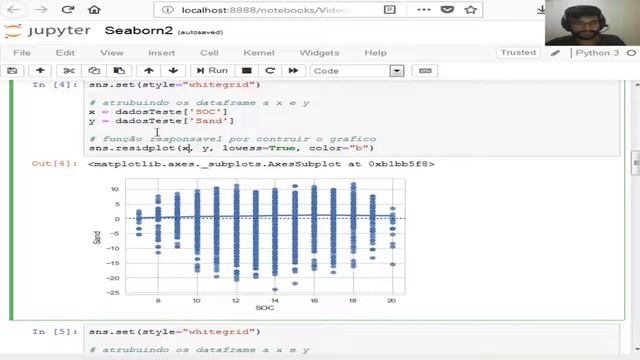Click the Trusted notebook button

click(x=518, y=53)
